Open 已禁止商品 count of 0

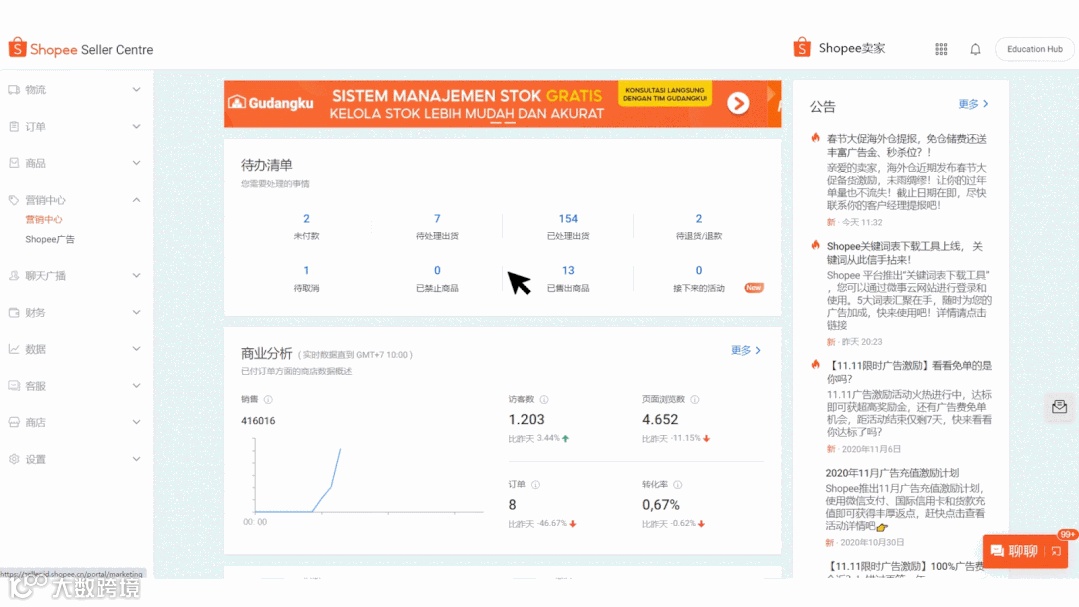pos(437,270)
